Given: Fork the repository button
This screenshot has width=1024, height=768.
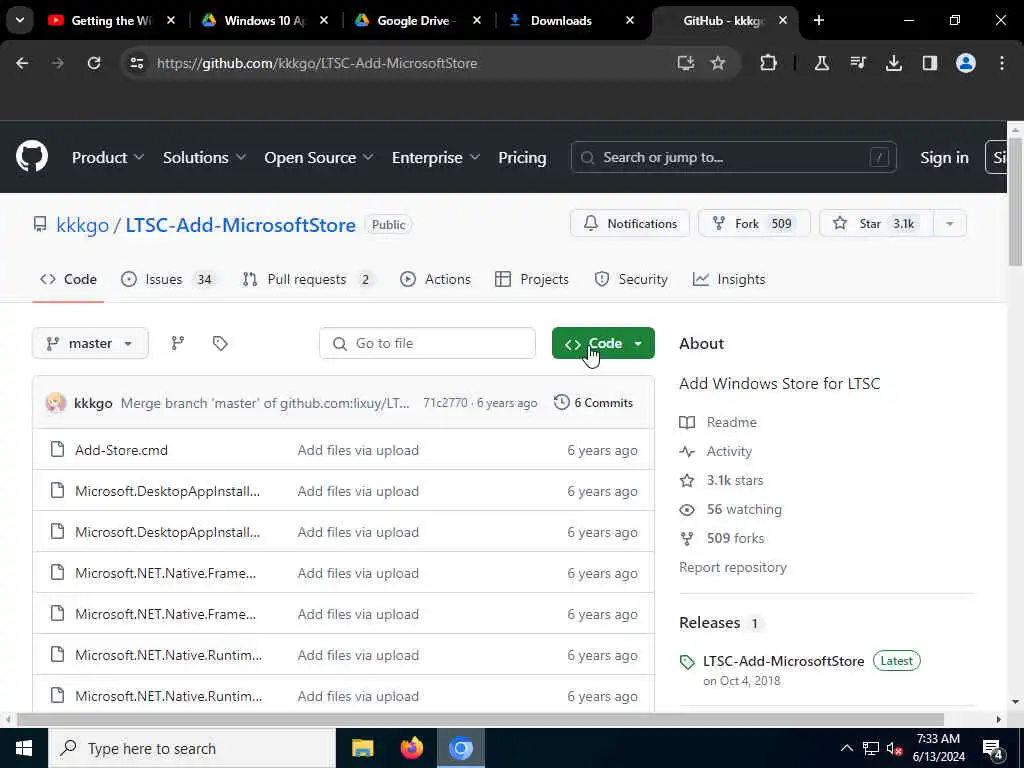Looking at the screenshot, I should coord(754,224).
